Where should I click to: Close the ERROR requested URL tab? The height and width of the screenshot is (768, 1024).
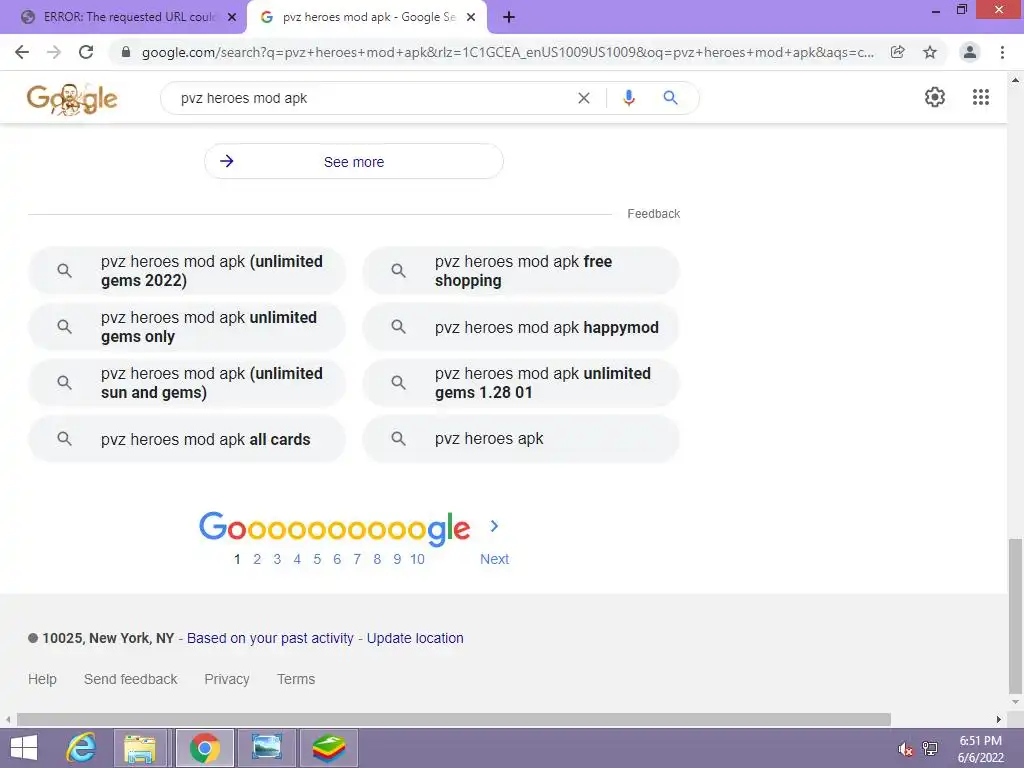pyautogui.click(x=232, y=17)
